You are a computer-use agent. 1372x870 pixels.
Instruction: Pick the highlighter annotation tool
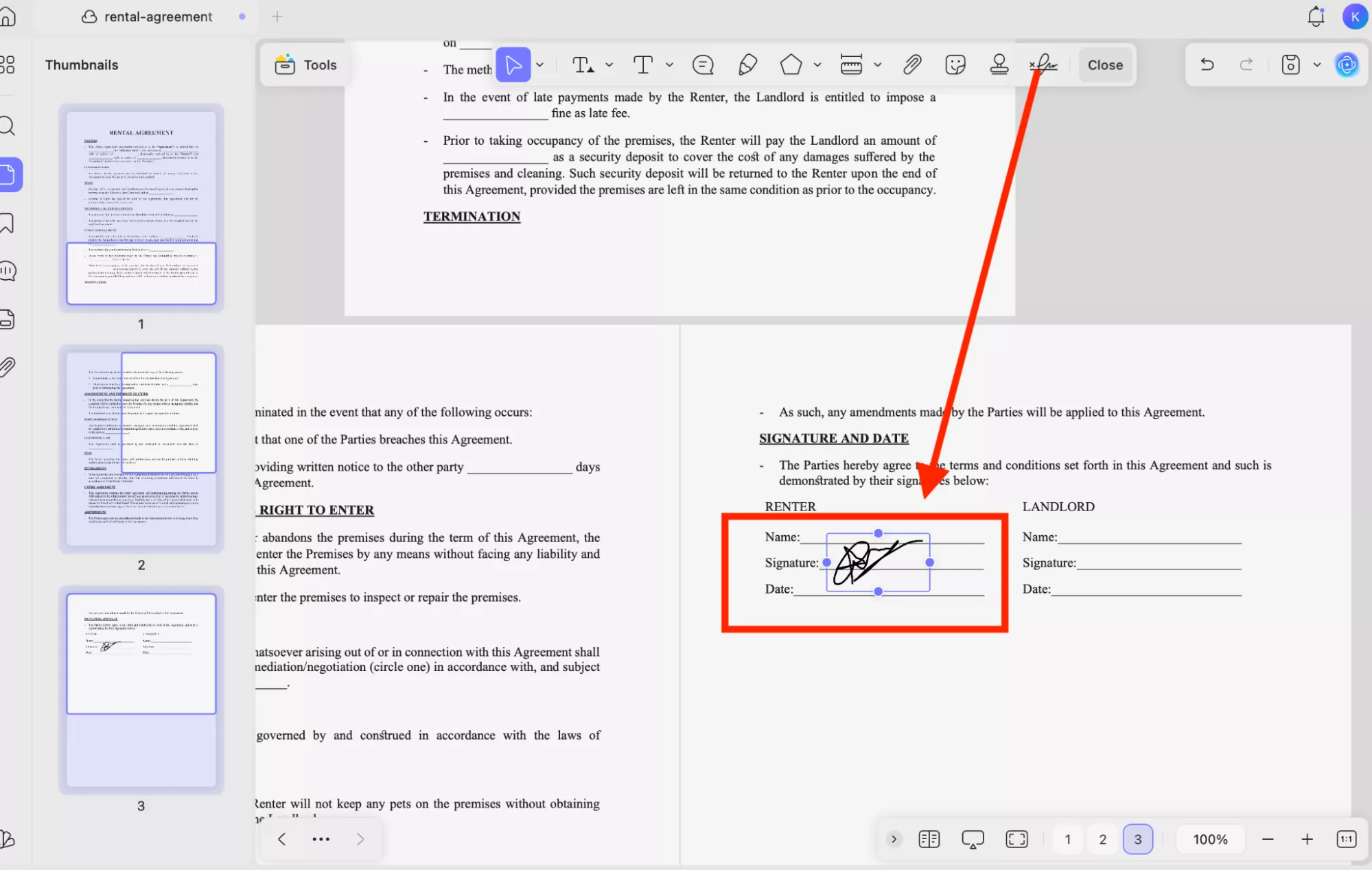747,64
